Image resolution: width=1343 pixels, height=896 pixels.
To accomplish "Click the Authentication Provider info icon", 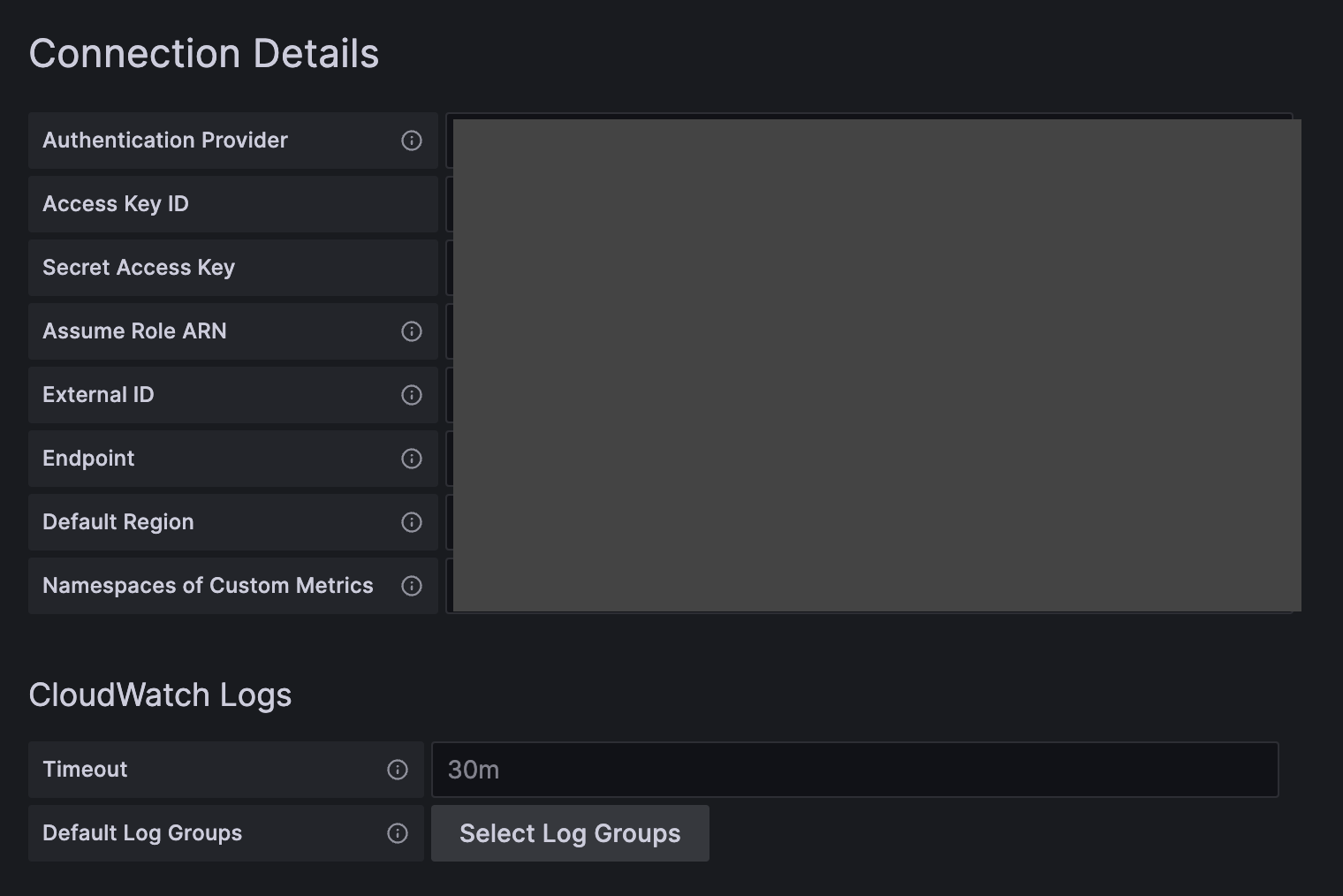I will pyautogui.click(x=411, y=140).
